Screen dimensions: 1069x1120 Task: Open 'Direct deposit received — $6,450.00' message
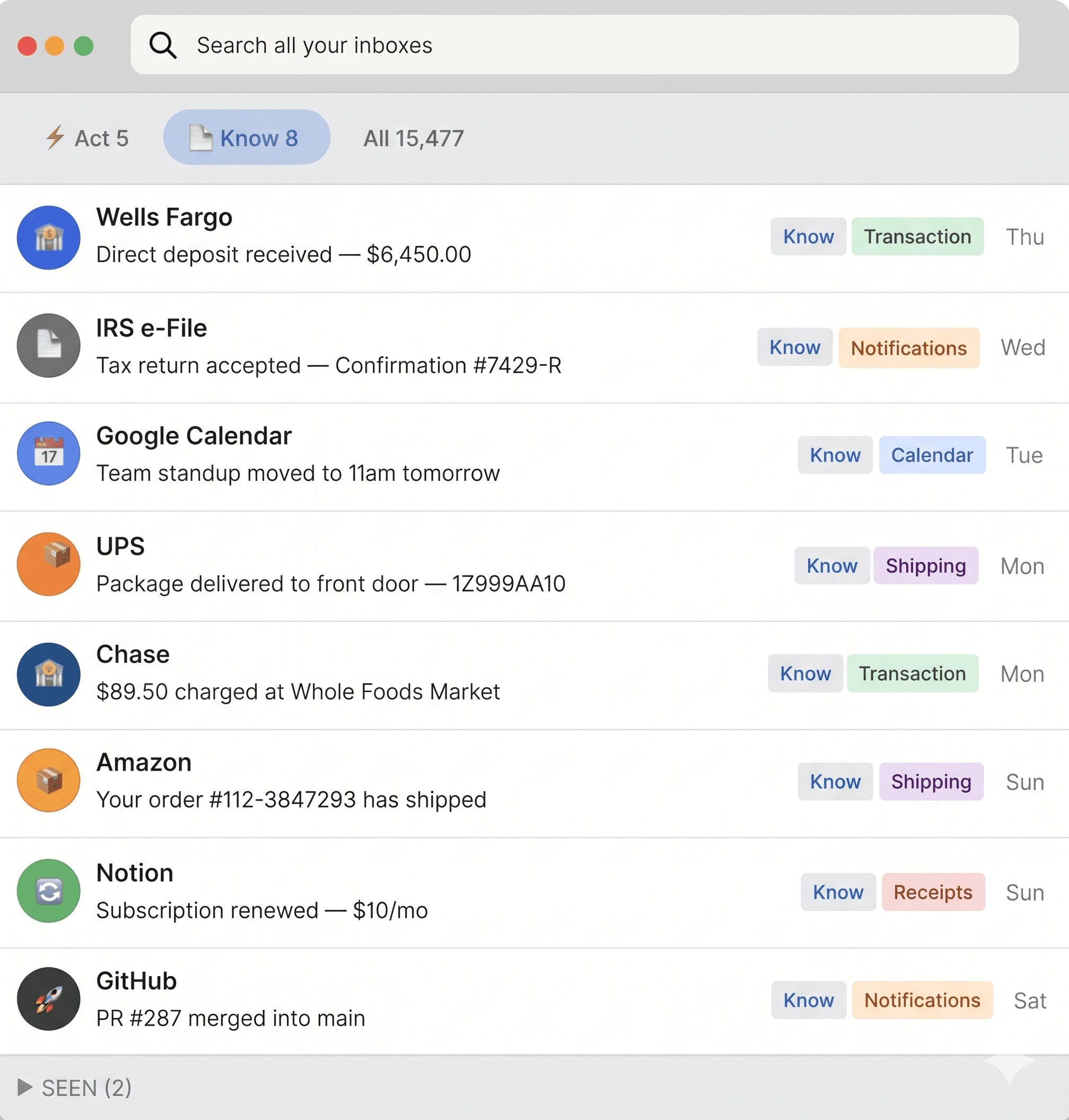point(284,254)
